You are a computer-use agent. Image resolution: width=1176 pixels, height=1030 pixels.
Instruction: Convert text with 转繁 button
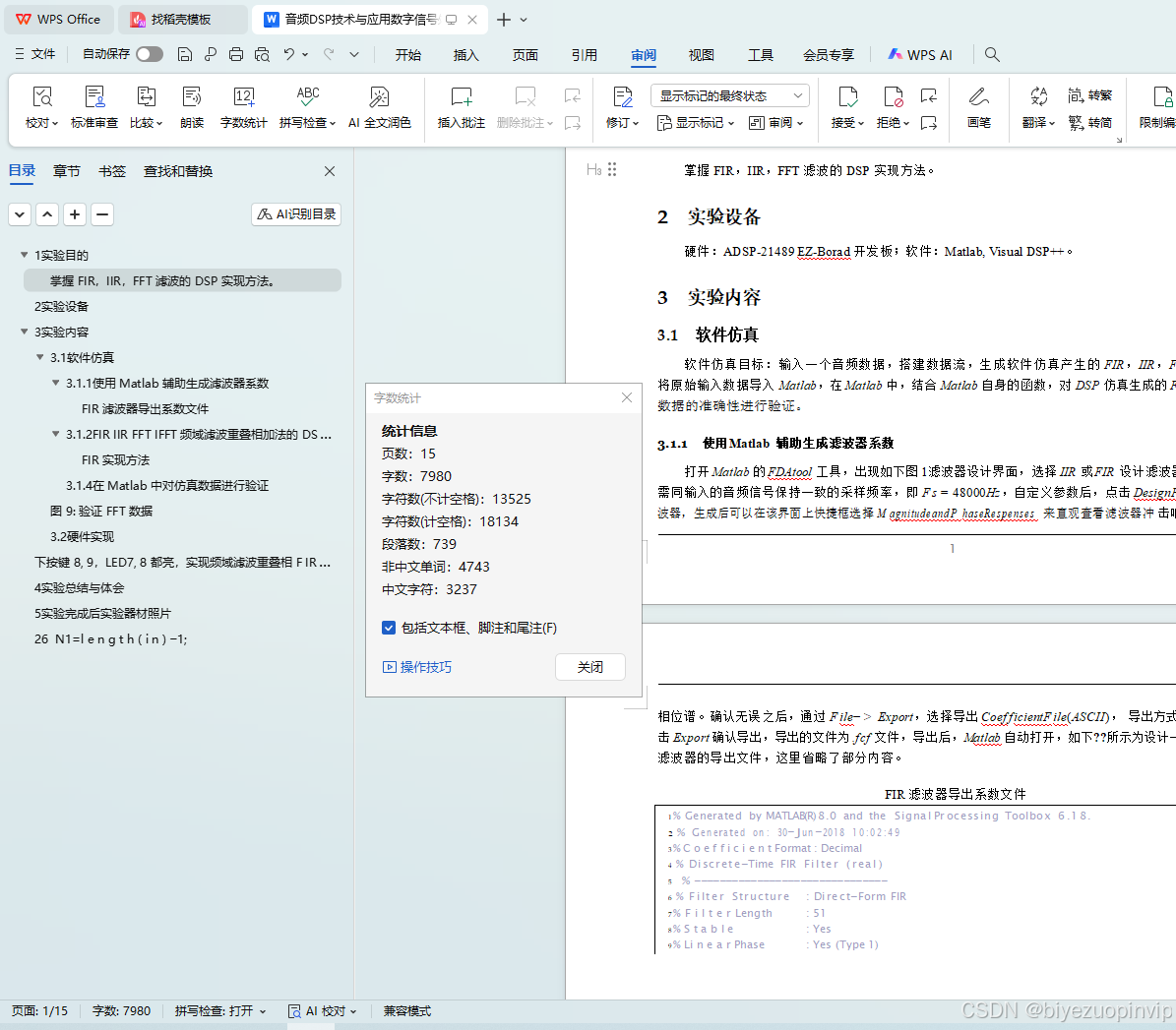[1089, 95]
